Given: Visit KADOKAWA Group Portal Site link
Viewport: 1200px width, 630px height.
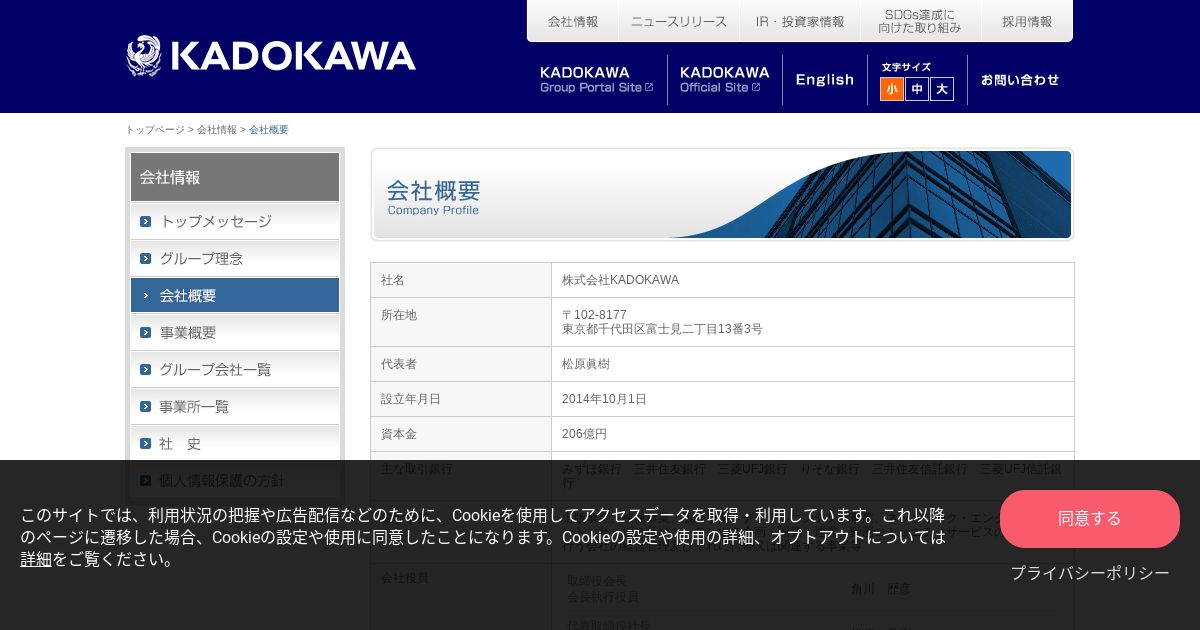Looking at the screenshot, I should [597, 80].
